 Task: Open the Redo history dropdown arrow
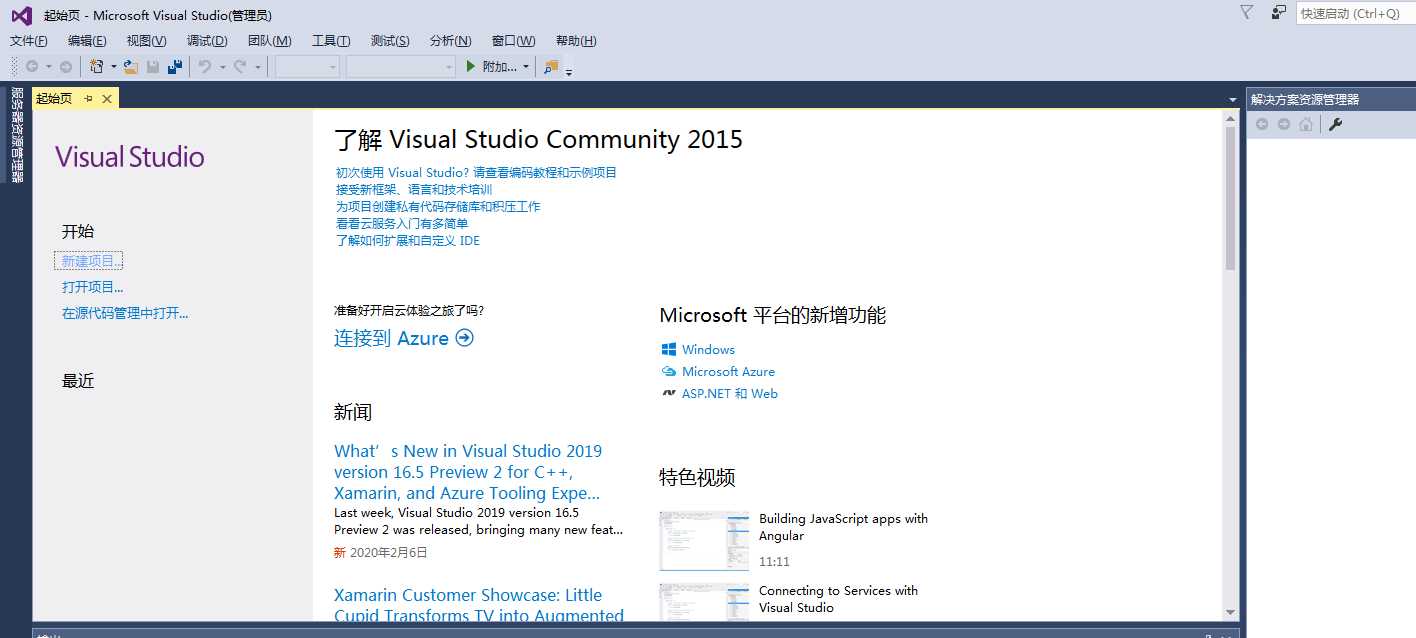coord(257,67)
